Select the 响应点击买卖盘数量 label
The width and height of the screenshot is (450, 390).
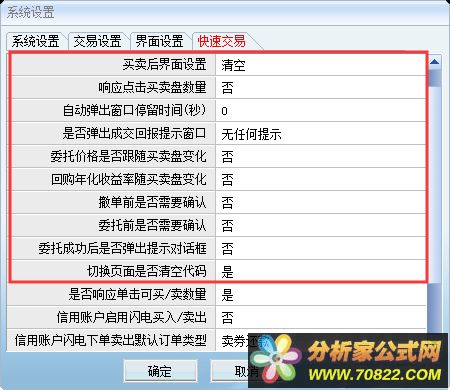(152, 88)
